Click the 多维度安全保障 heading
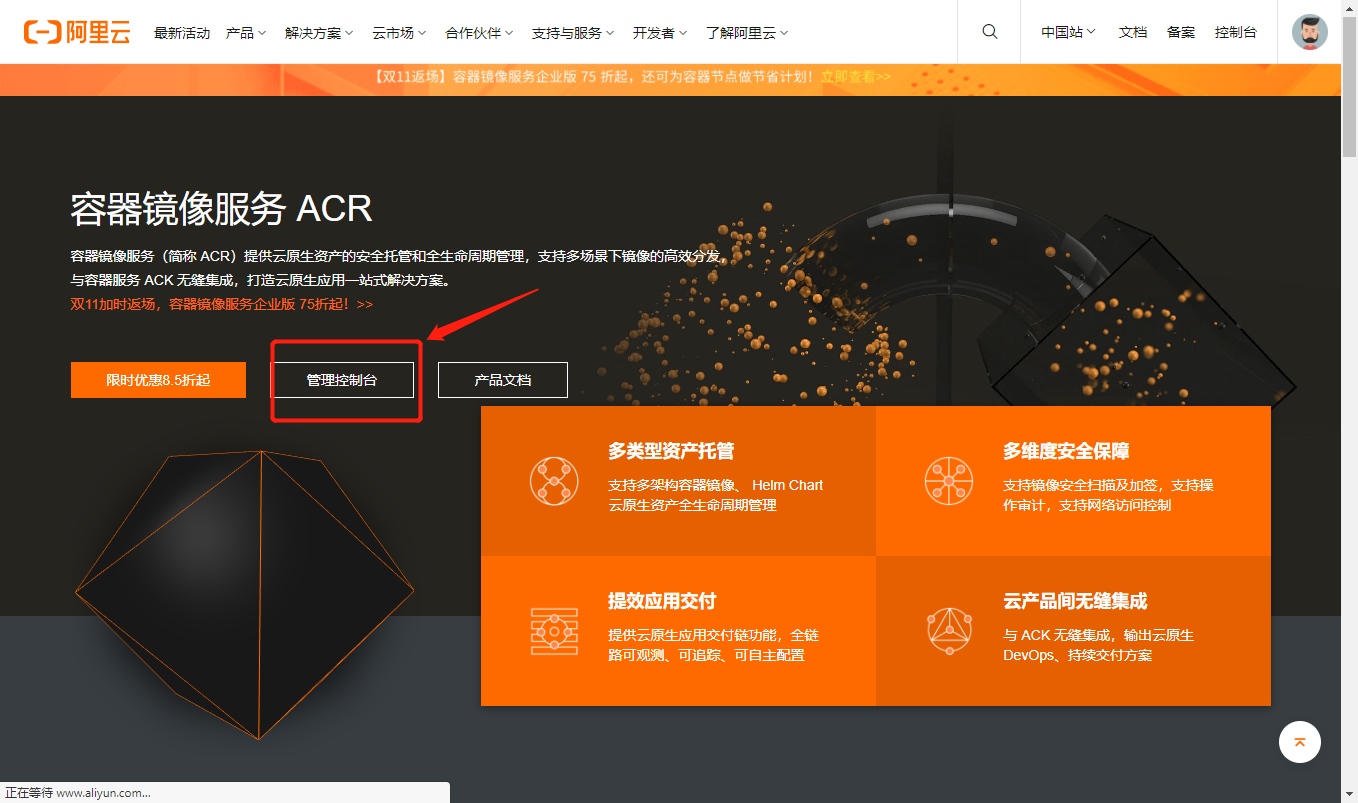Viewport: 1358px width, 803px height. [1066, 451]
